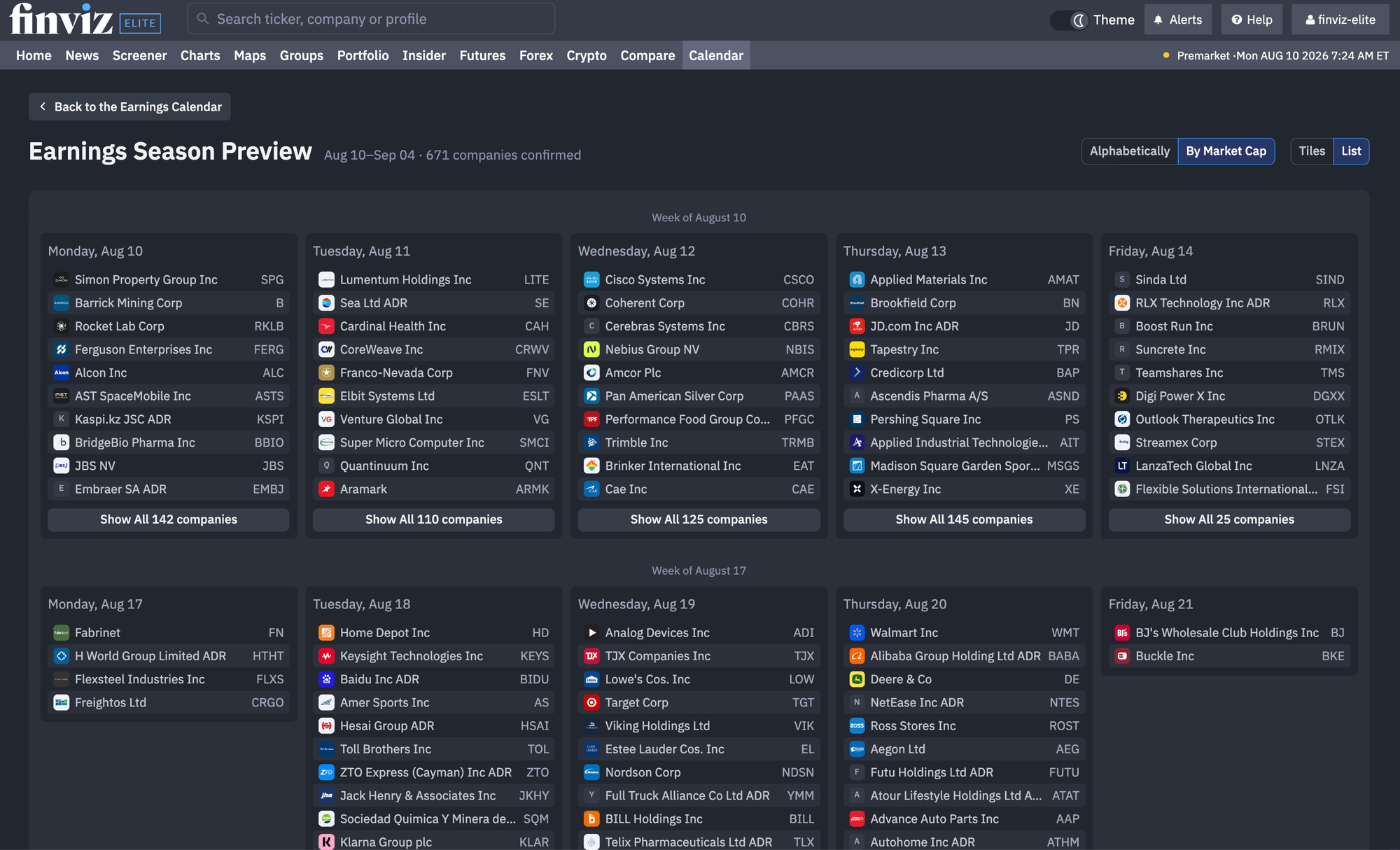Open the Keysight Technologies Inc row

click(434, 656)
